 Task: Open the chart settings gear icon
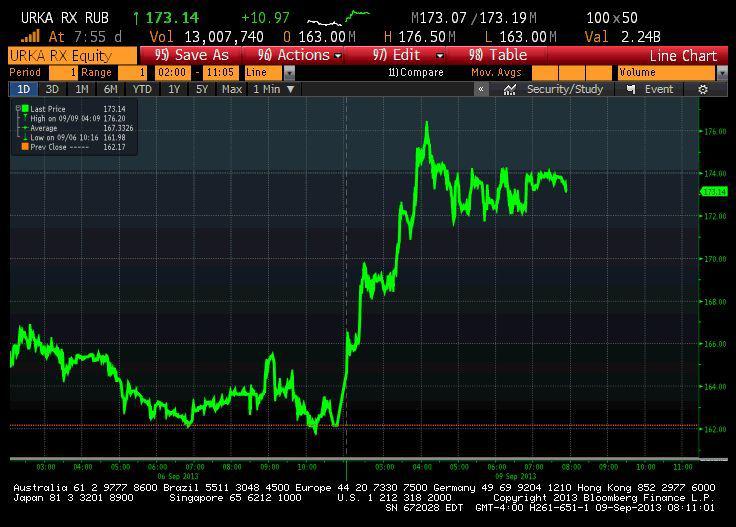click(703, 89)
